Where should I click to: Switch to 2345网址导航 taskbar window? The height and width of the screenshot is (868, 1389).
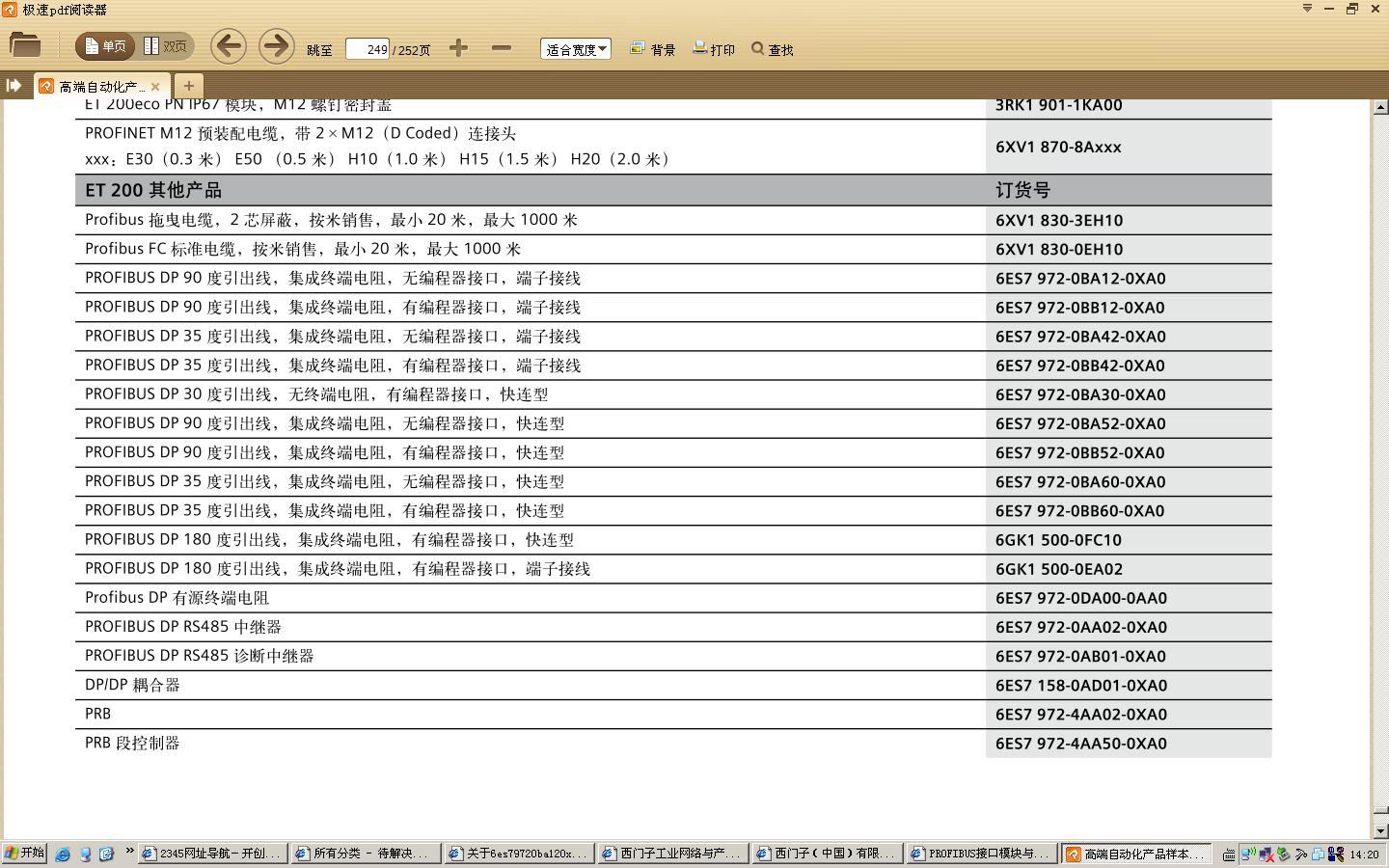click(x=212, y=854)
